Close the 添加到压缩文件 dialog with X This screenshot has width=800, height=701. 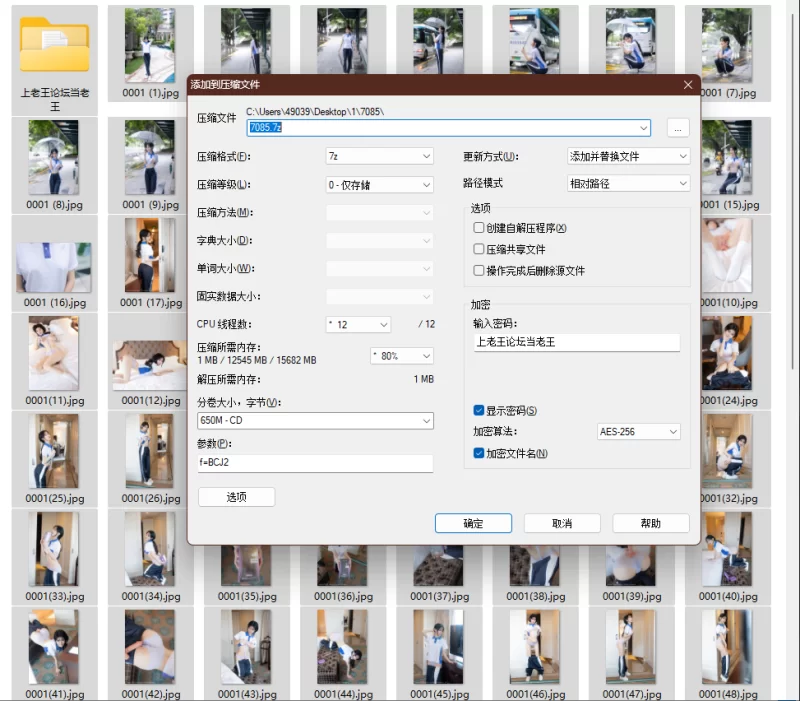coord(687,86)
